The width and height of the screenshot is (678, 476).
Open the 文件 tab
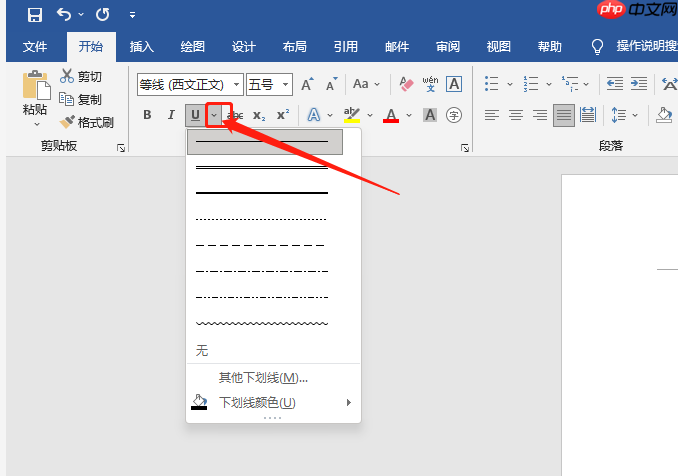35,46
